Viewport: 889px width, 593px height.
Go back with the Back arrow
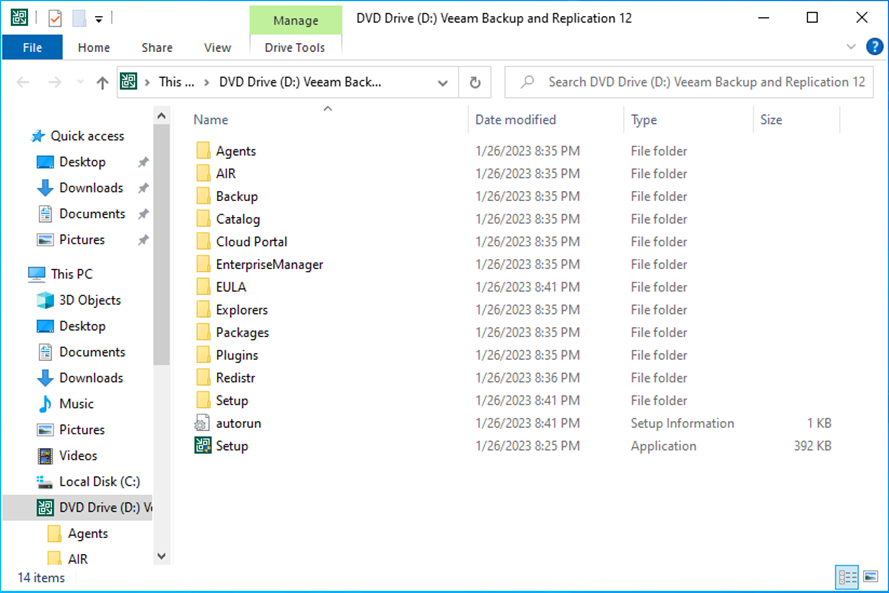[23, 83]
